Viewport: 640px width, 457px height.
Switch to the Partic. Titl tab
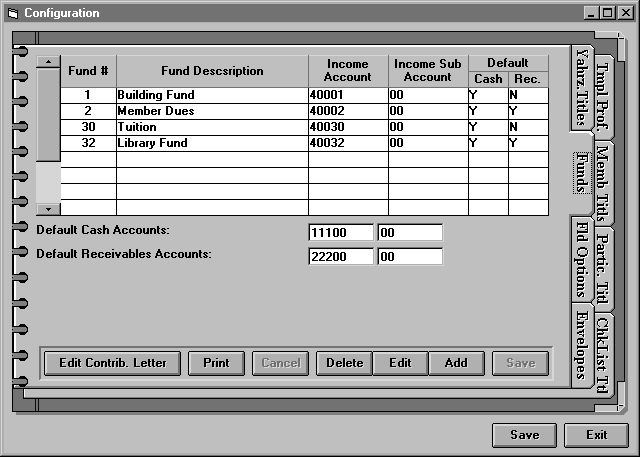[602, 266]
